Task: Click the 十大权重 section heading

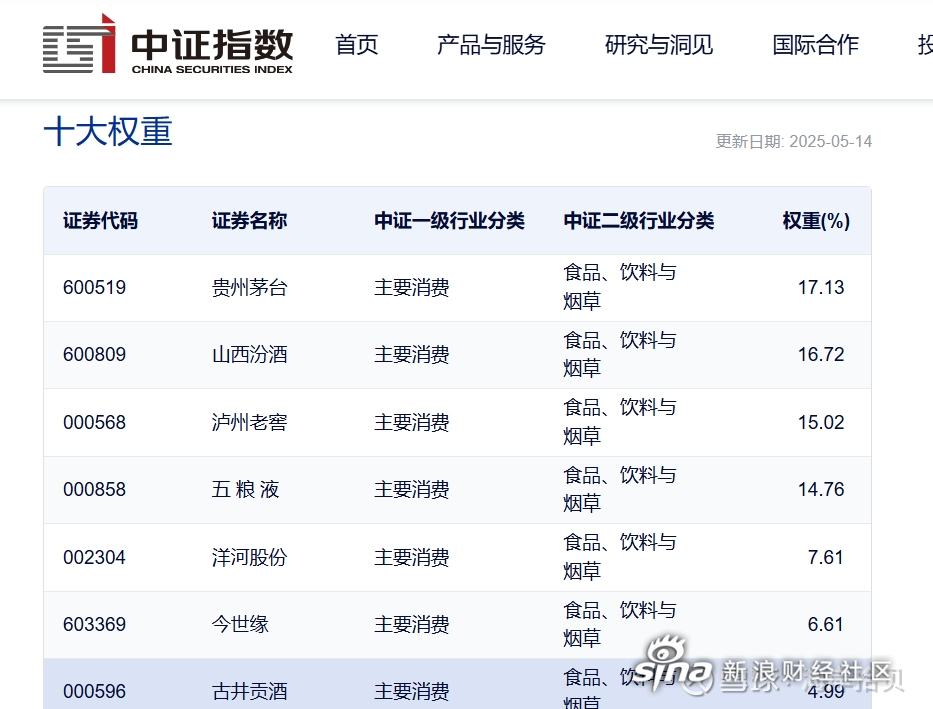Action: (x=108, y=131)
